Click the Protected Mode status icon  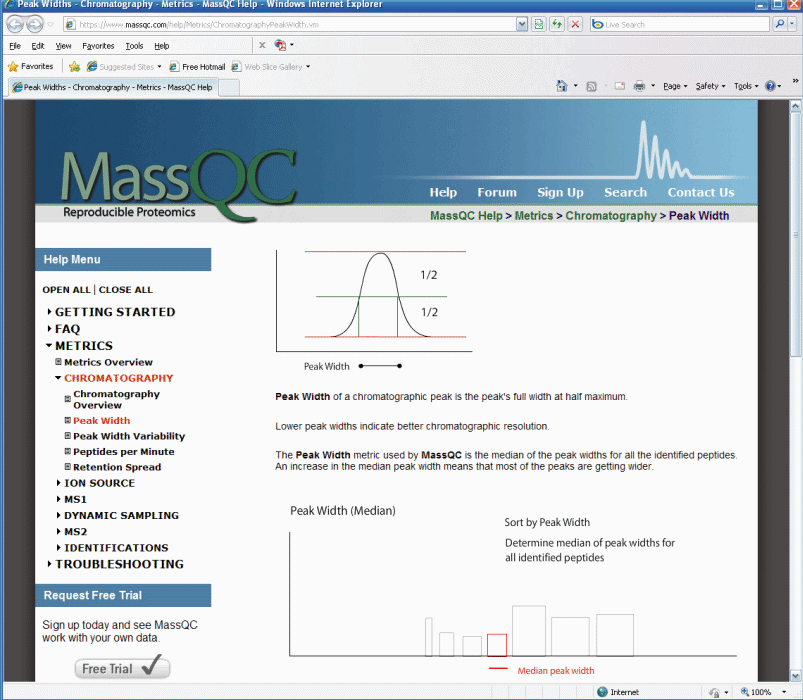714,692
